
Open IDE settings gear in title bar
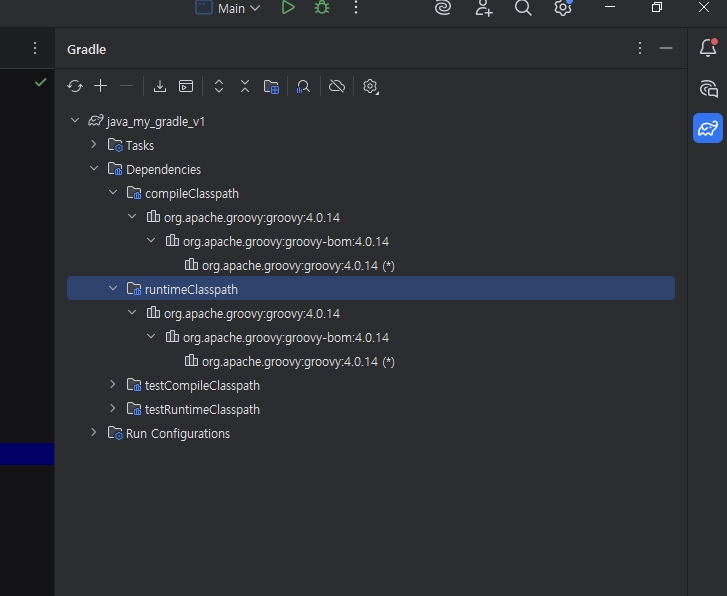coord(563,8)
